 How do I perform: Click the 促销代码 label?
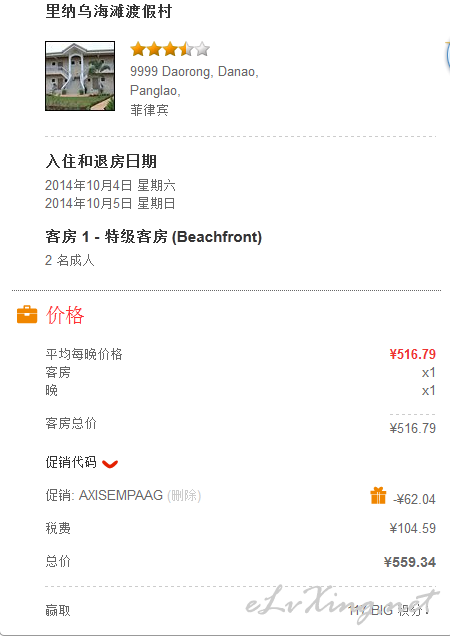tap(71, 462)
